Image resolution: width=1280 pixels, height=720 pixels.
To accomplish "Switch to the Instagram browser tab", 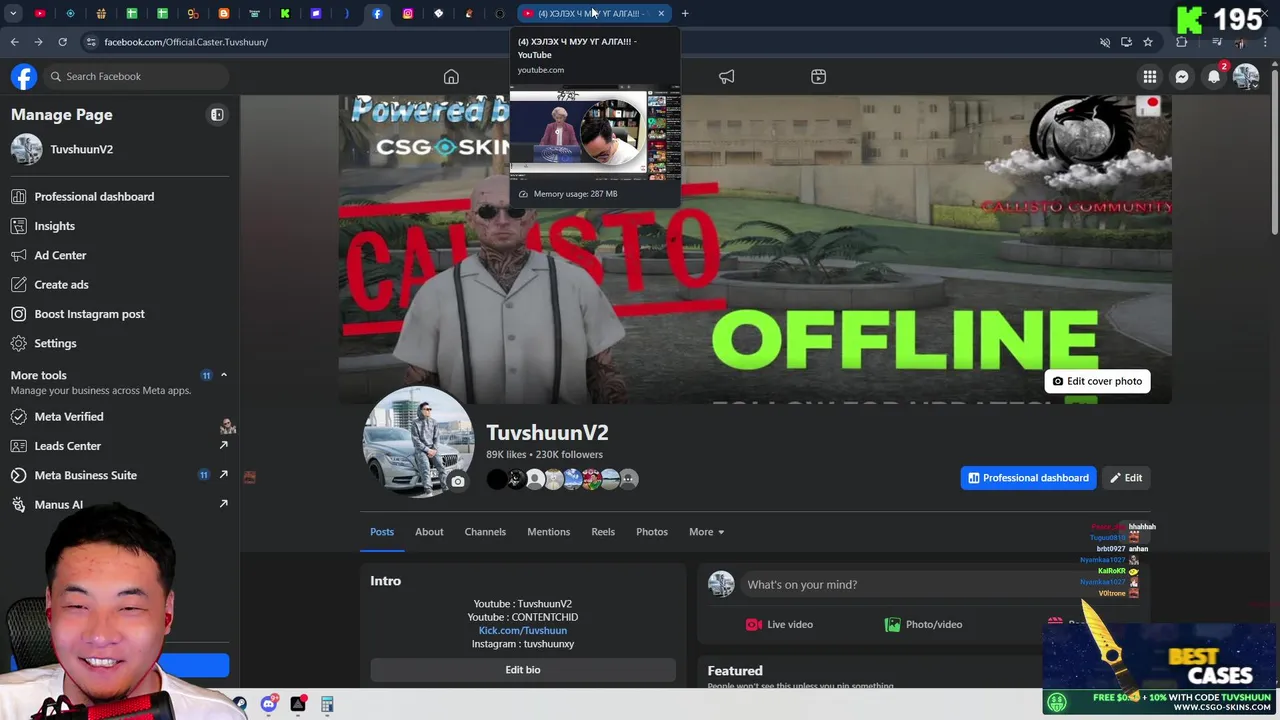I will click(x=408, y=14).
